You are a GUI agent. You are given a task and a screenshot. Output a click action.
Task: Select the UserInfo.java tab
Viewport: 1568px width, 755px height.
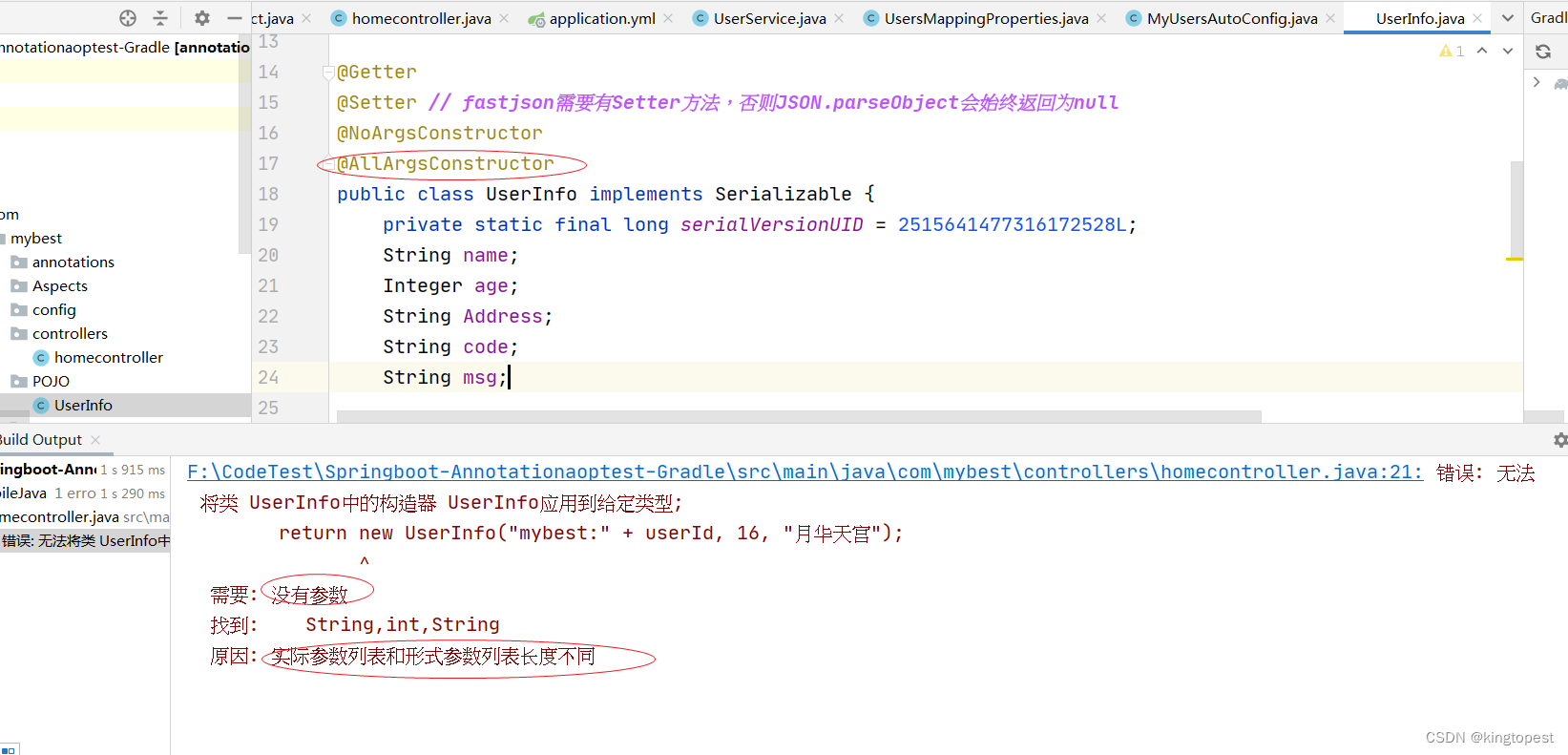point(1420,18)
